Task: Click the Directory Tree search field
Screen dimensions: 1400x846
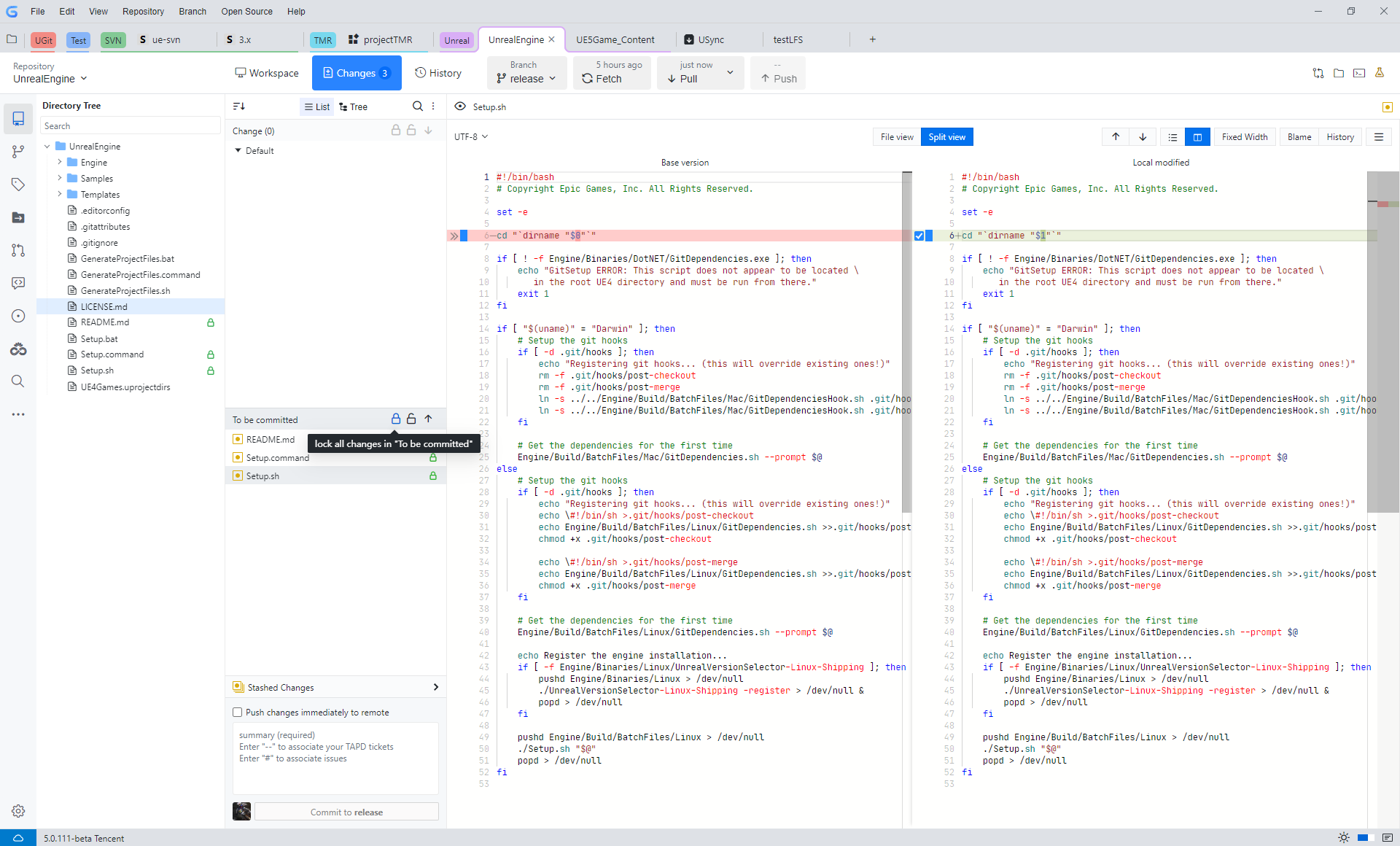Action: (130, 126)
